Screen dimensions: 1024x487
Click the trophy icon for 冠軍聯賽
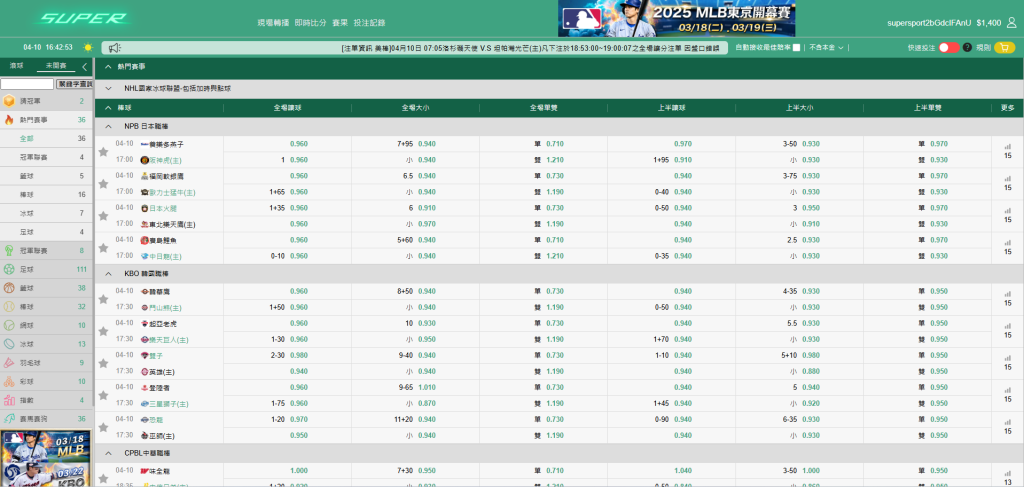point(9,251)
